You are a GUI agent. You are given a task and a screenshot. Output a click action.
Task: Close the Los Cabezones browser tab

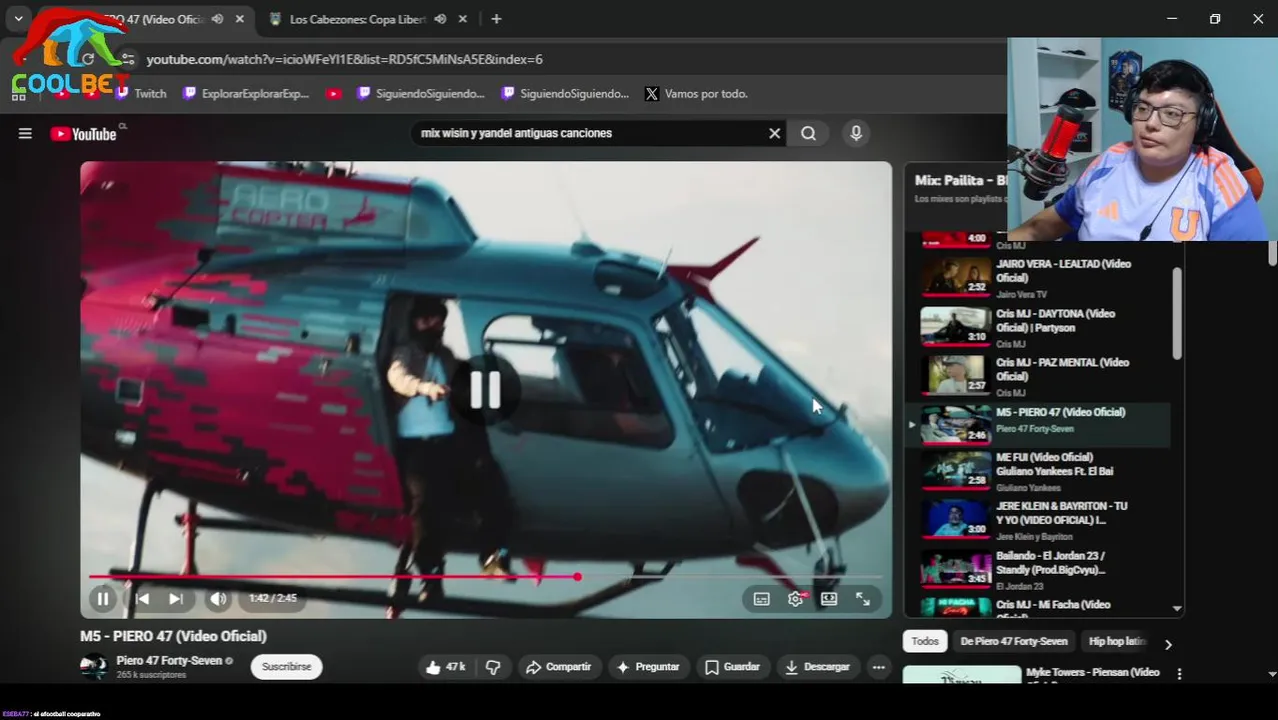pyautogui.click(x=462, y=19)
